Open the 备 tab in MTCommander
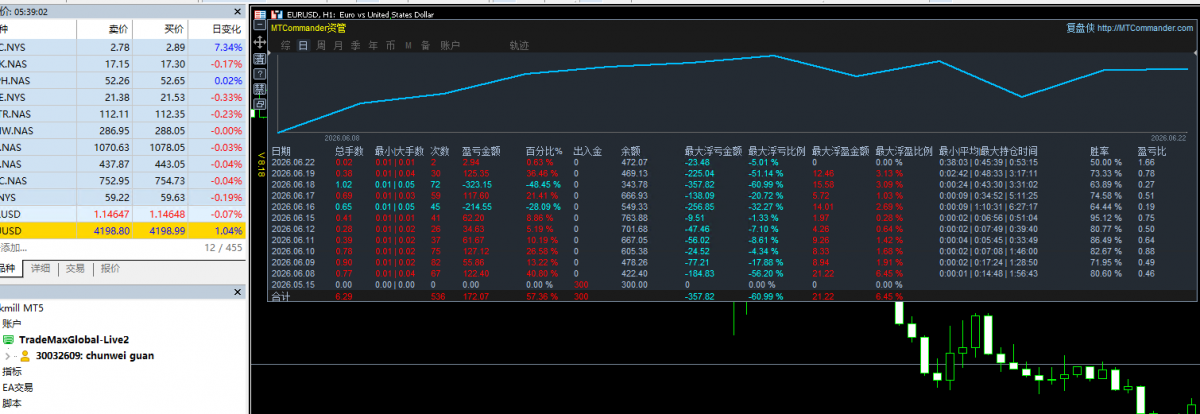The height and width of the screenshot is (414, 1200). point(425,46)
